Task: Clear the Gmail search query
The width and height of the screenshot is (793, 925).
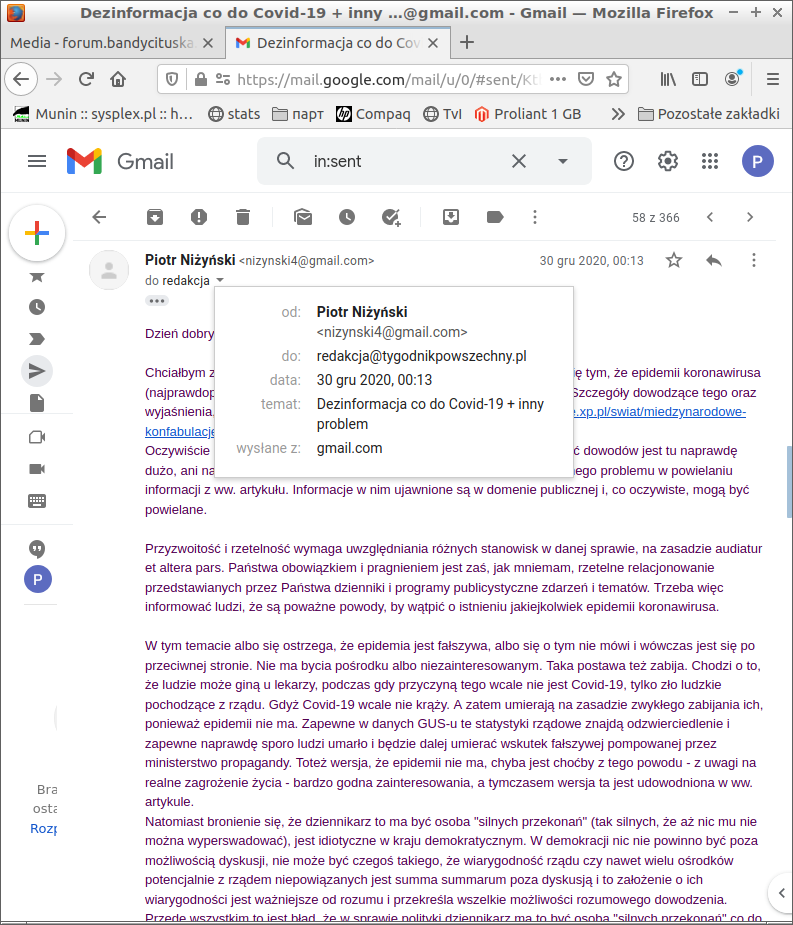Action: pyautogui.click(x=519, y=161)
